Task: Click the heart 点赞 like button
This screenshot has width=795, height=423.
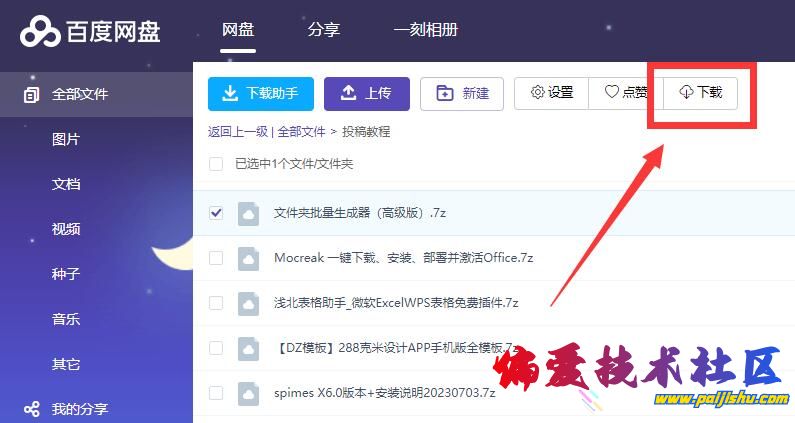Action: 626,93
